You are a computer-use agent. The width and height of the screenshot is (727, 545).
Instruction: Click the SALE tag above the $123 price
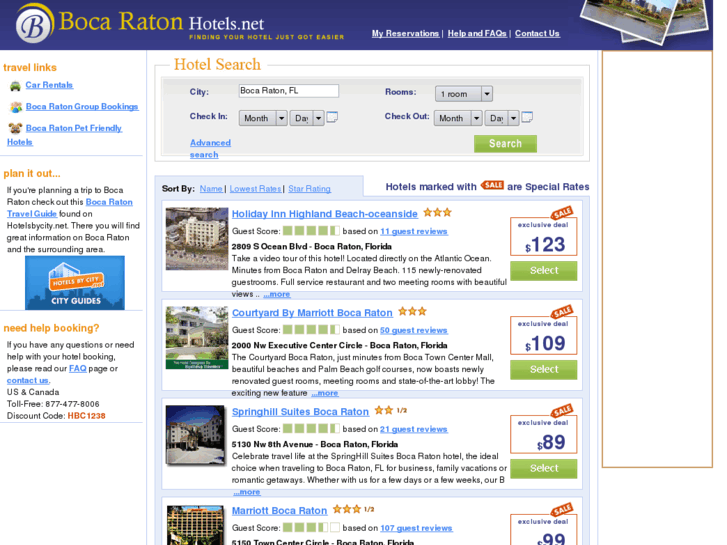[562, 213]
